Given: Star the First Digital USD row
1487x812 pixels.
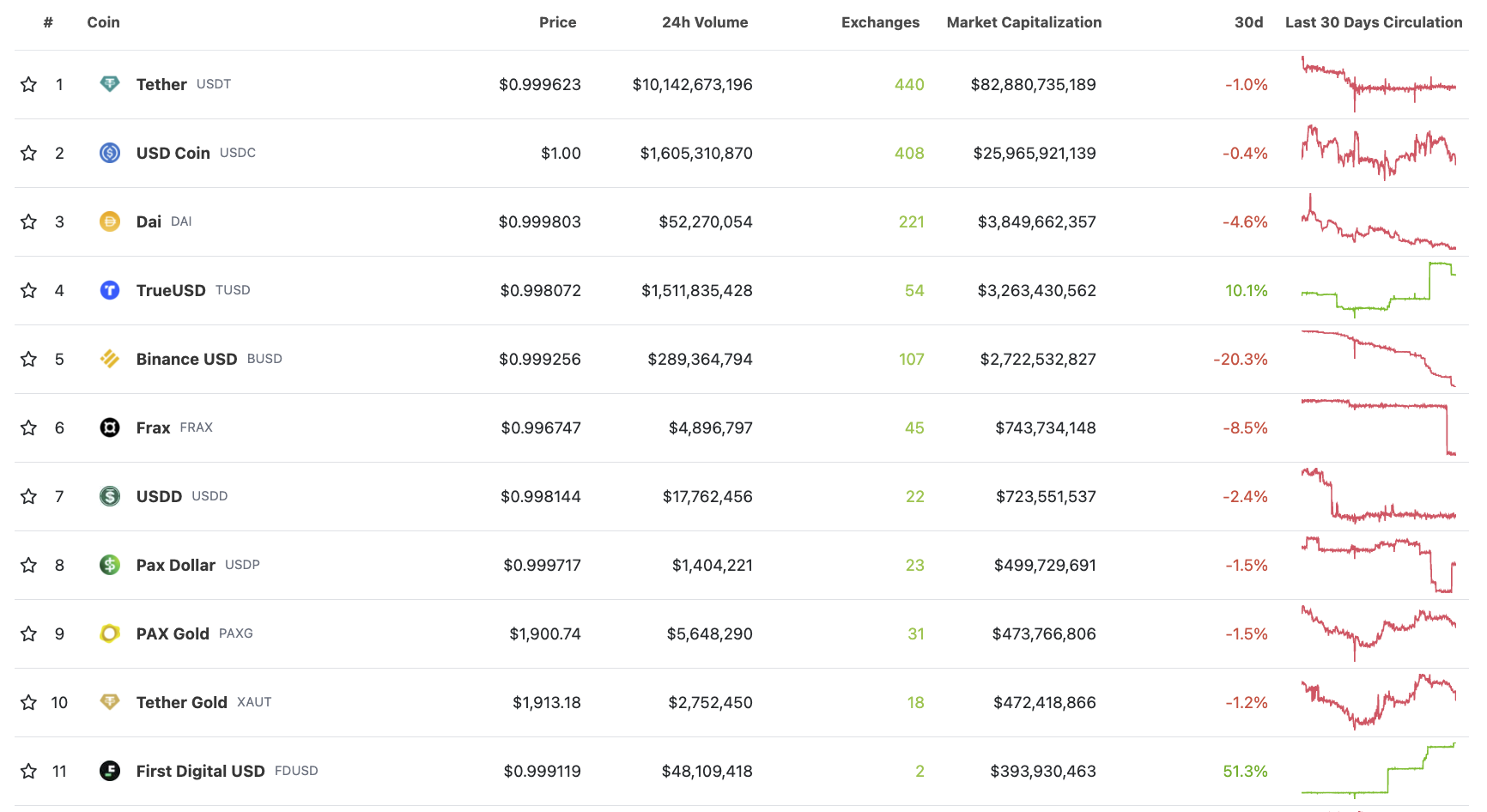Looking at the screenshot, I should click(x=29, y=771).
